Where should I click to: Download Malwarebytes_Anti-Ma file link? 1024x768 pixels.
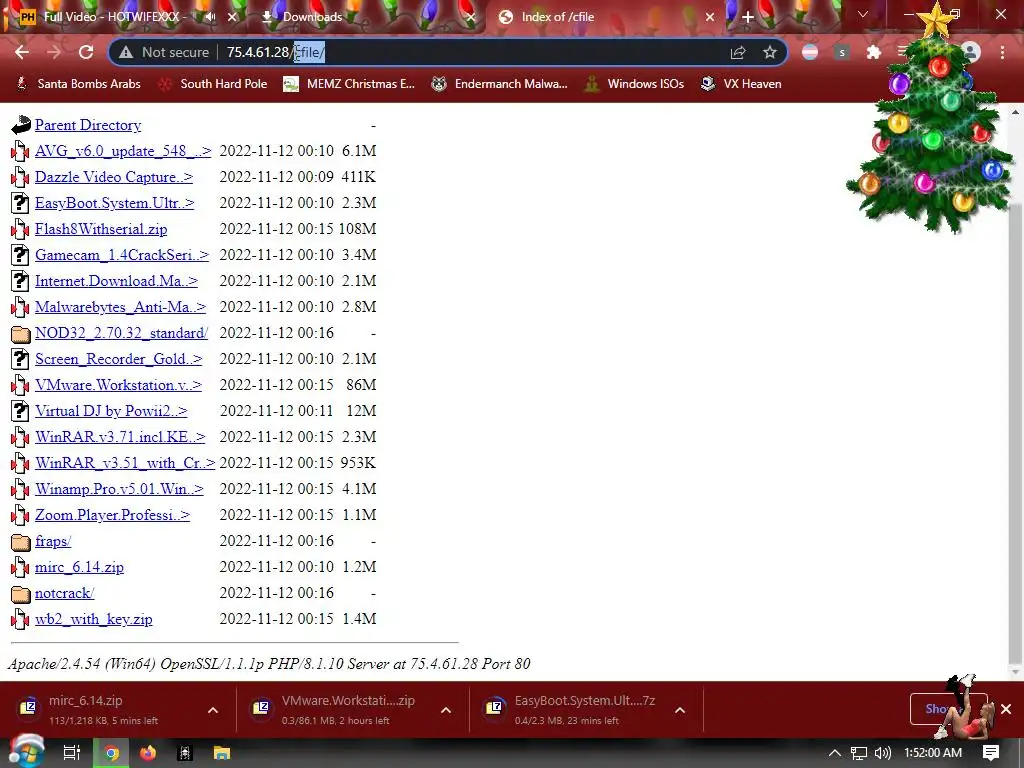coord(121,307)
